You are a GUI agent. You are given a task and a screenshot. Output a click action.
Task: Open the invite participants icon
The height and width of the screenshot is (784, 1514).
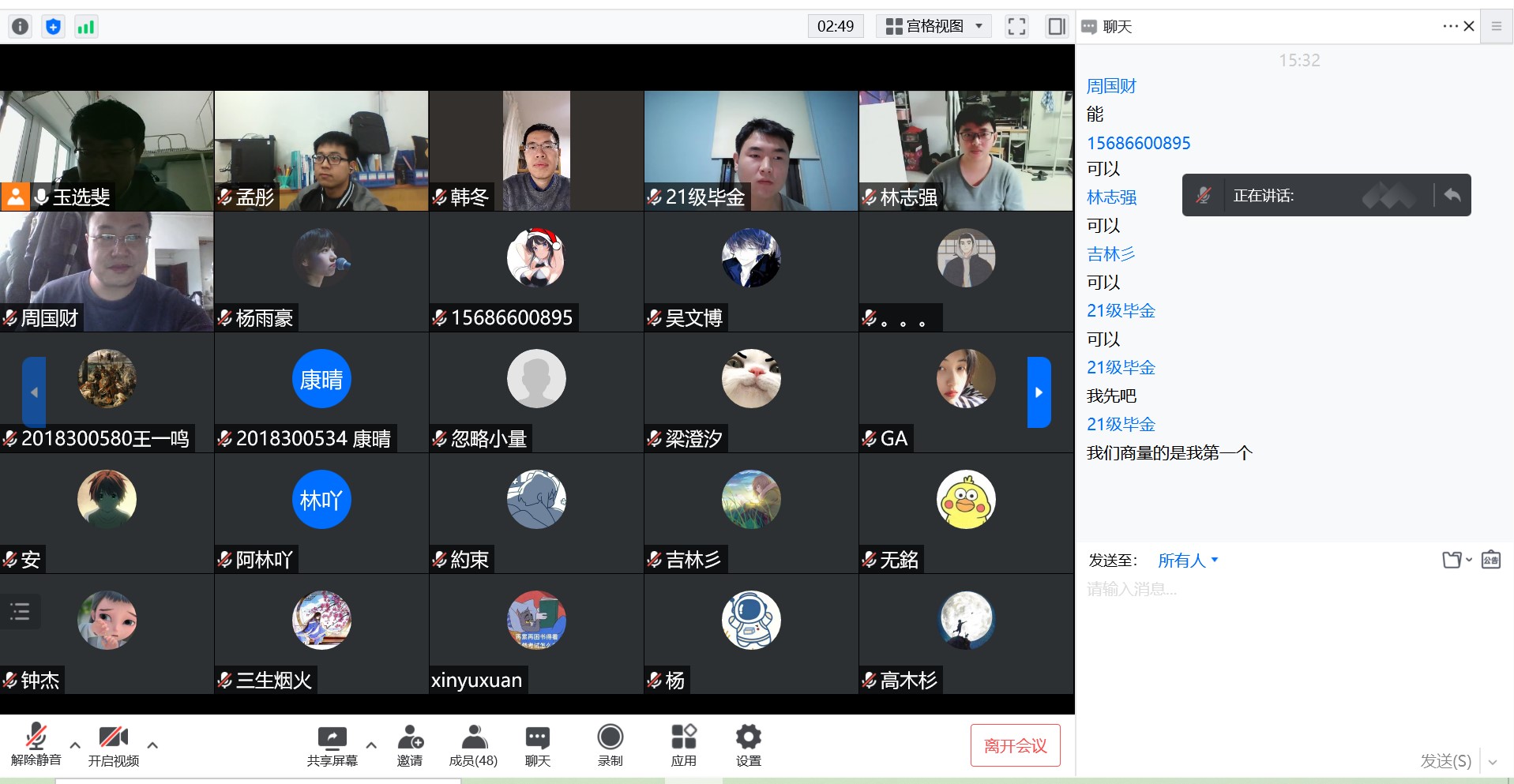click(x=410, y=745)
